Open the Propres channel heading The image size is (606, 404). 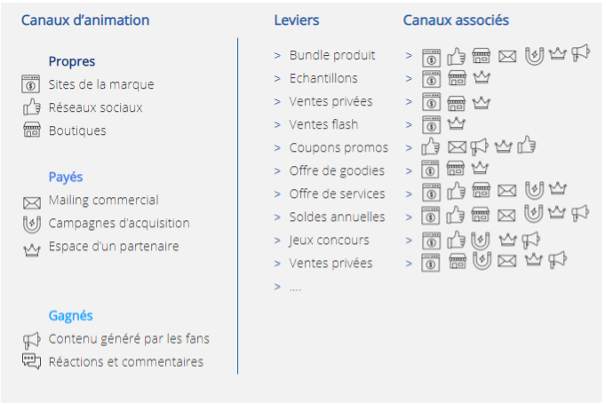[x=72, y=61]
